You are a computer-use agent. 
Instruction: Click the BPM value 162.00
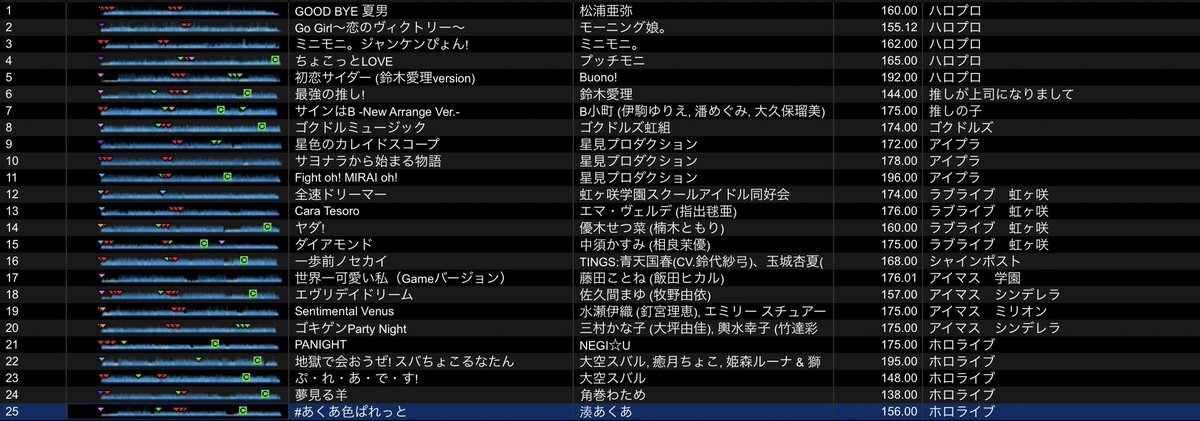pos(898,44)
